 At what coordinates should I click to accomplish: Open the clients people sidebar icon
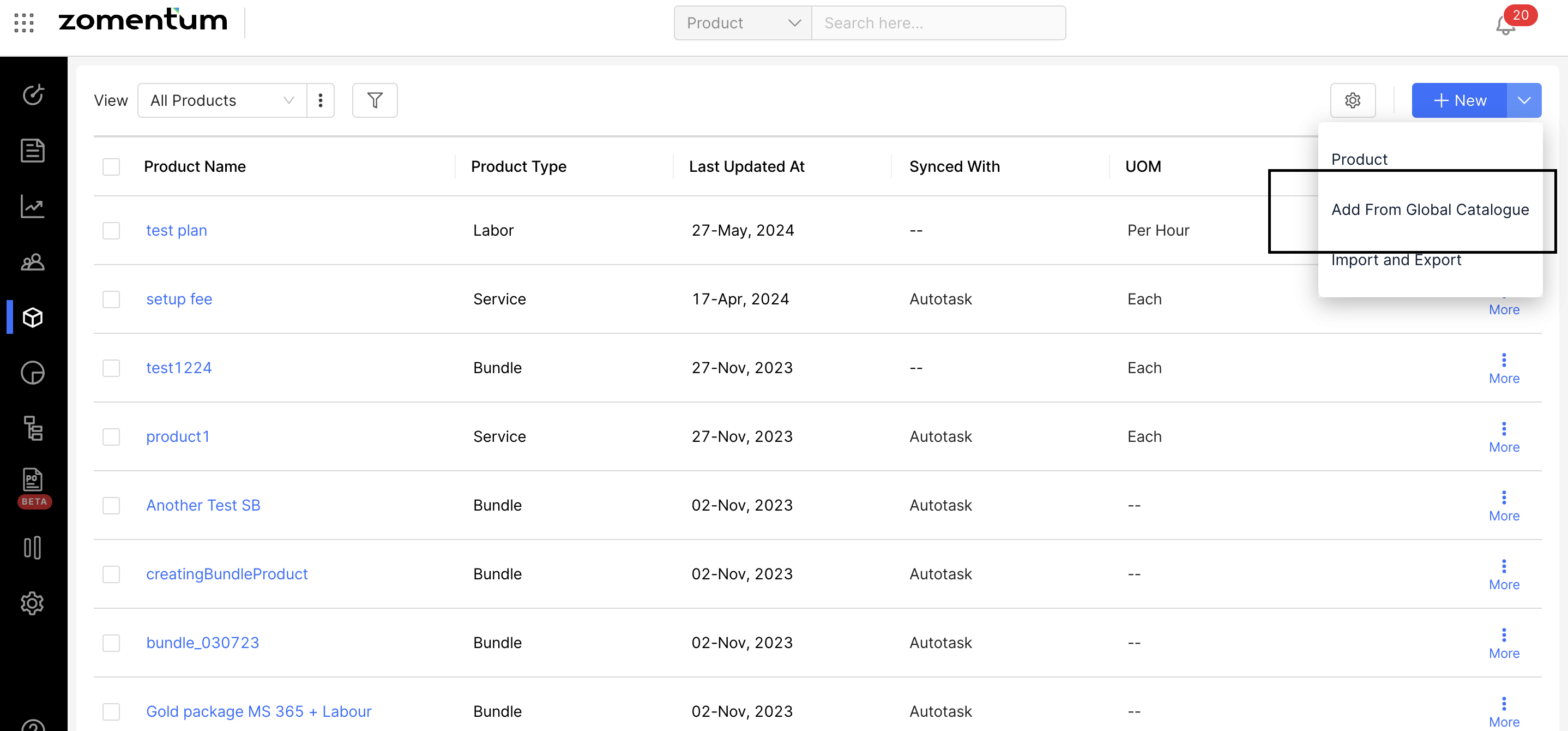pyautogui.click(x=33, y=262)
